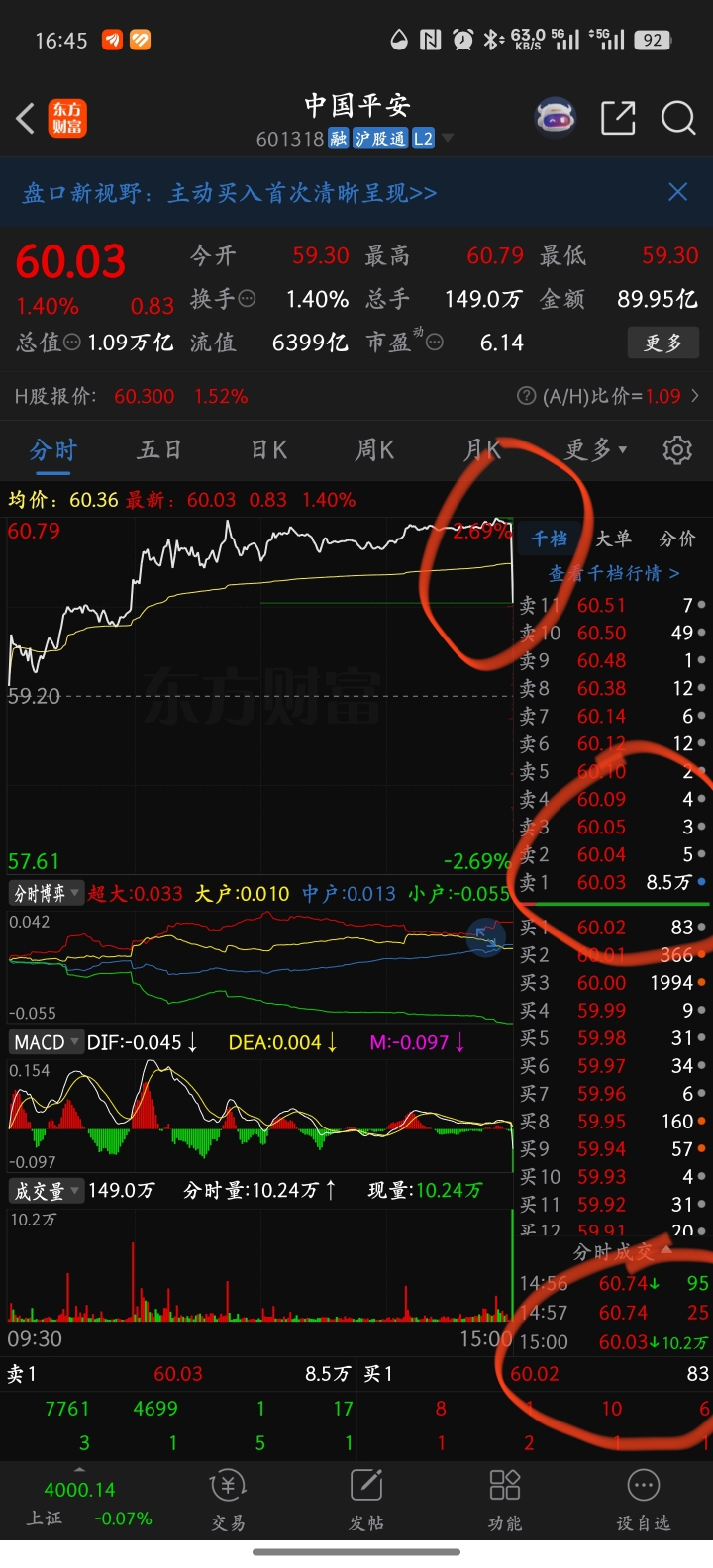The width and height of the screenshot is (713, 1568).
Task: Tap the expand arrows icon on 分时博弈 chart
Action: point(486,935)
